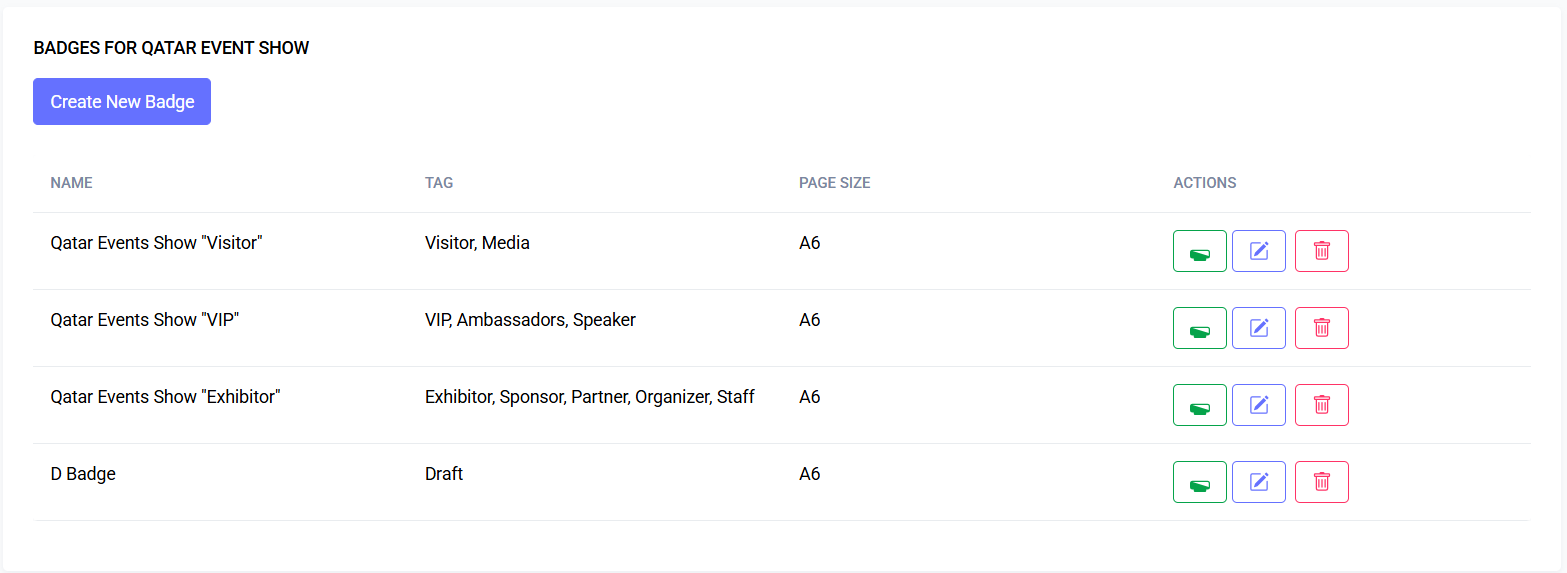Select the Qatar Events Show "Exhibitor" name
1567x573 pixels.
[x=165, y=397]
